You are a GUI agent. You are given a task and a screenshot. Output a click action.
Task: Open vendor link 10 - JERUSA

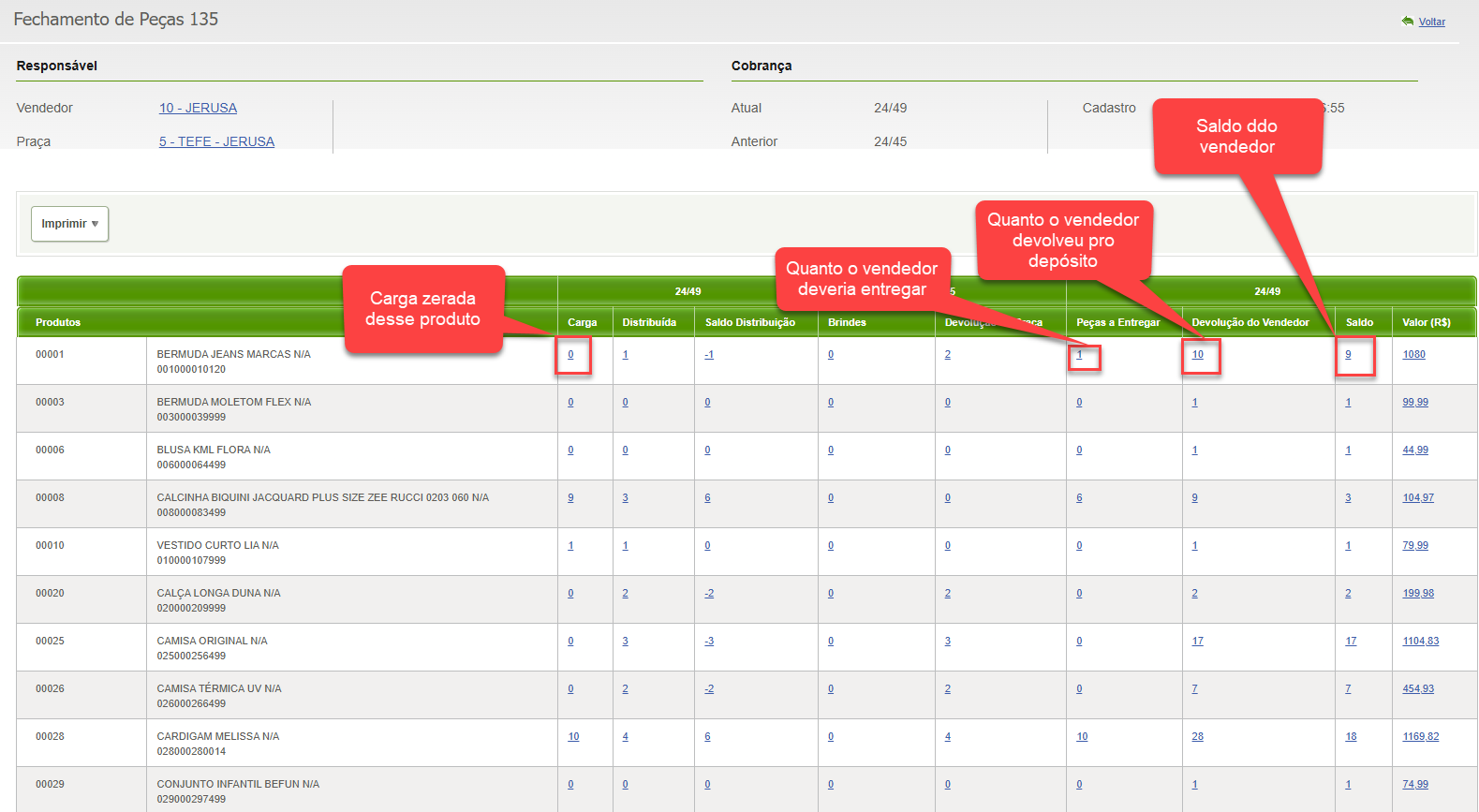point(198,108)
